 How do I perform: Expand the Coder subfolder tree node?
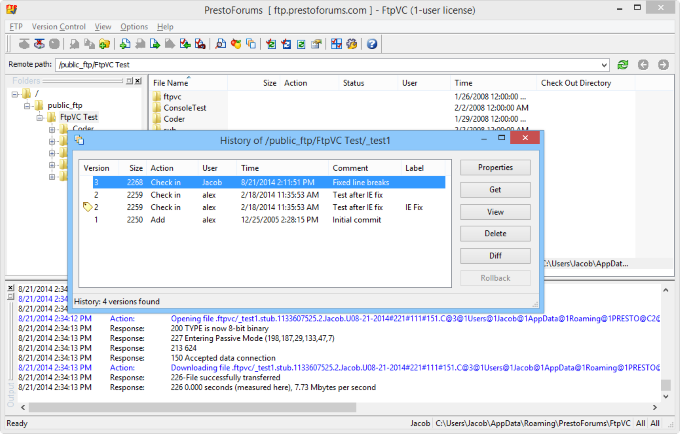pyautogui.click(x=52, y=129)
